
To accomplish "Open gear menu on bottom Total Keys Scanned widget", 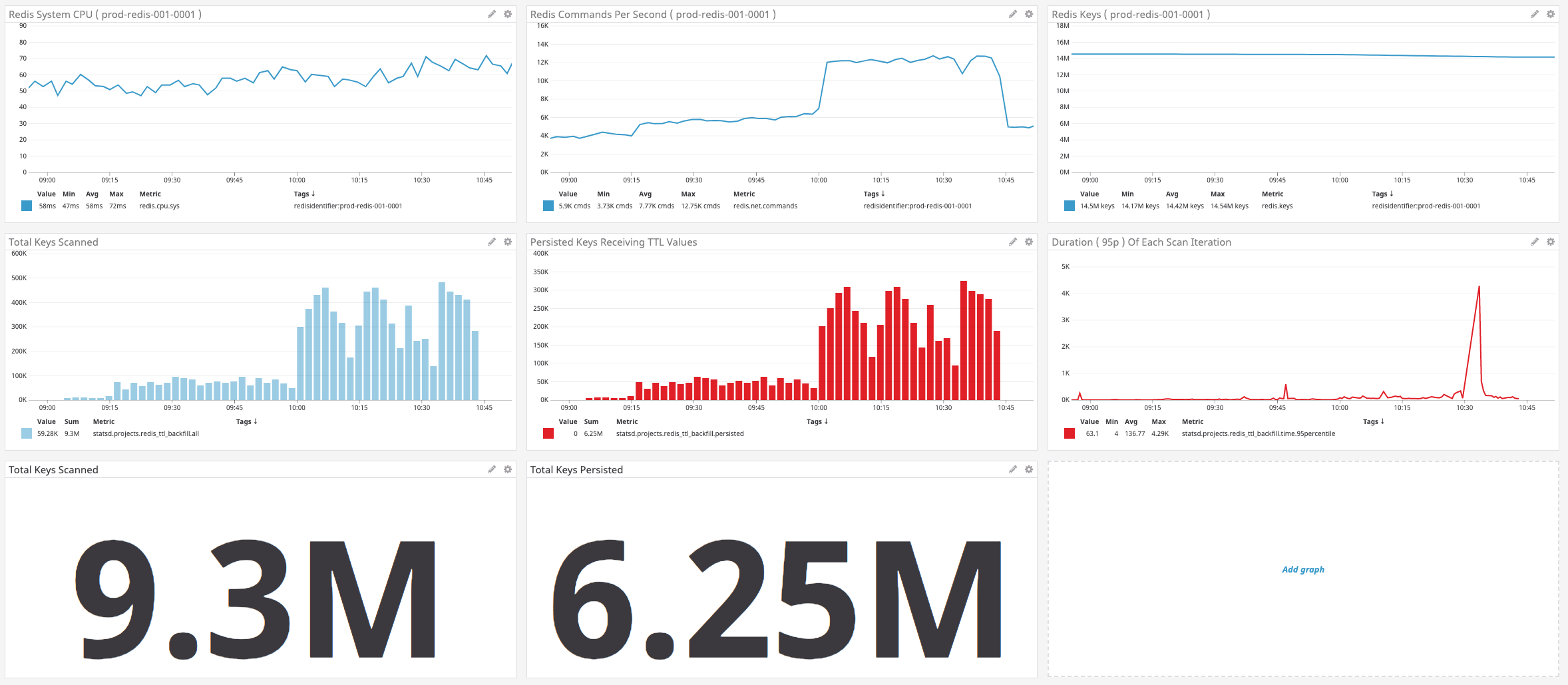I will coord(508,469).
